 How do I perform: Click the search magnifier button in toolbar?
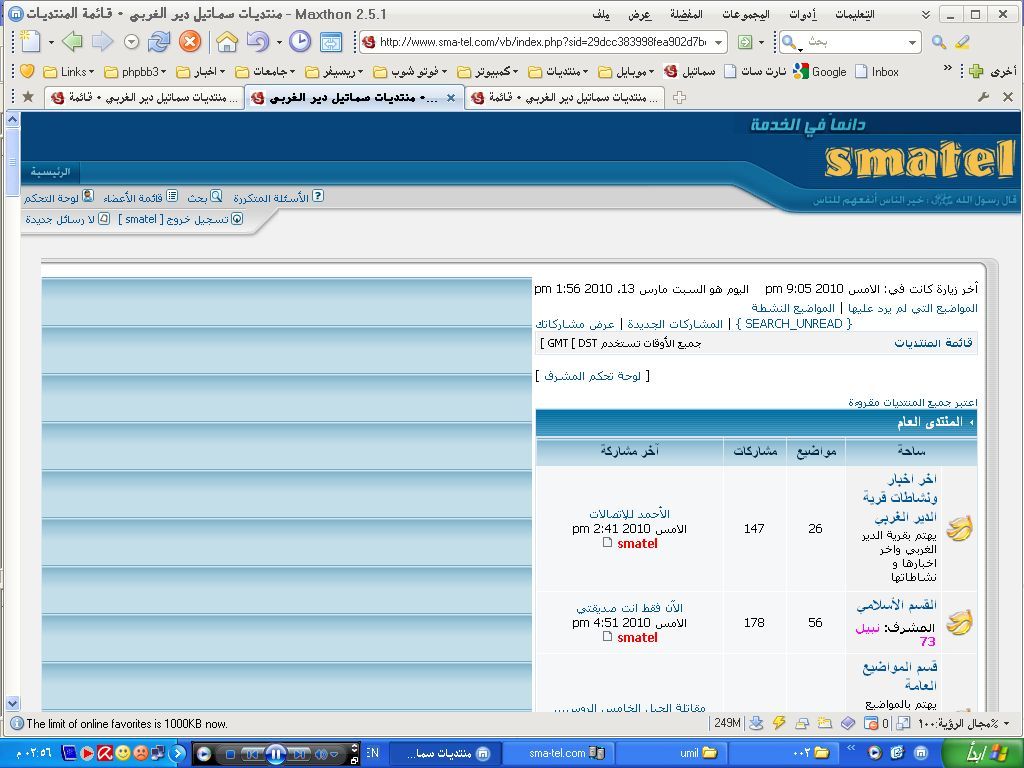[938, 42]
